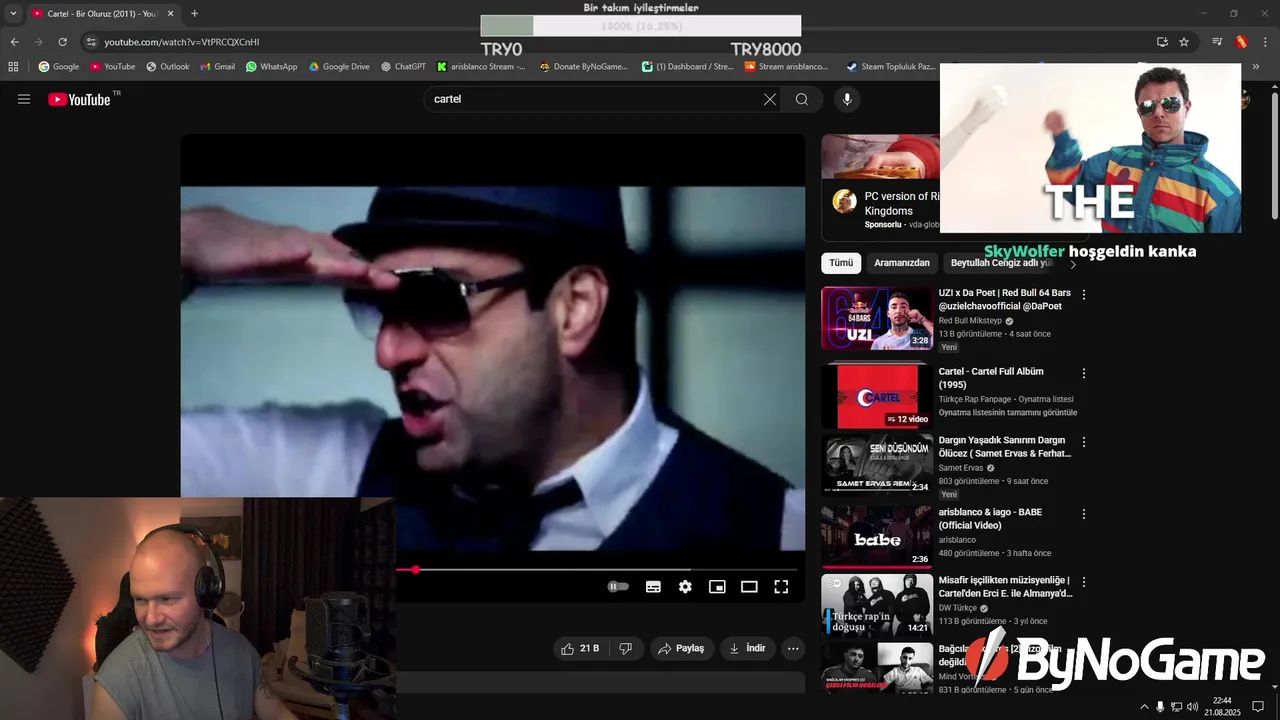Open options menu for Misafir işçilikten video

pos(1084,582)
